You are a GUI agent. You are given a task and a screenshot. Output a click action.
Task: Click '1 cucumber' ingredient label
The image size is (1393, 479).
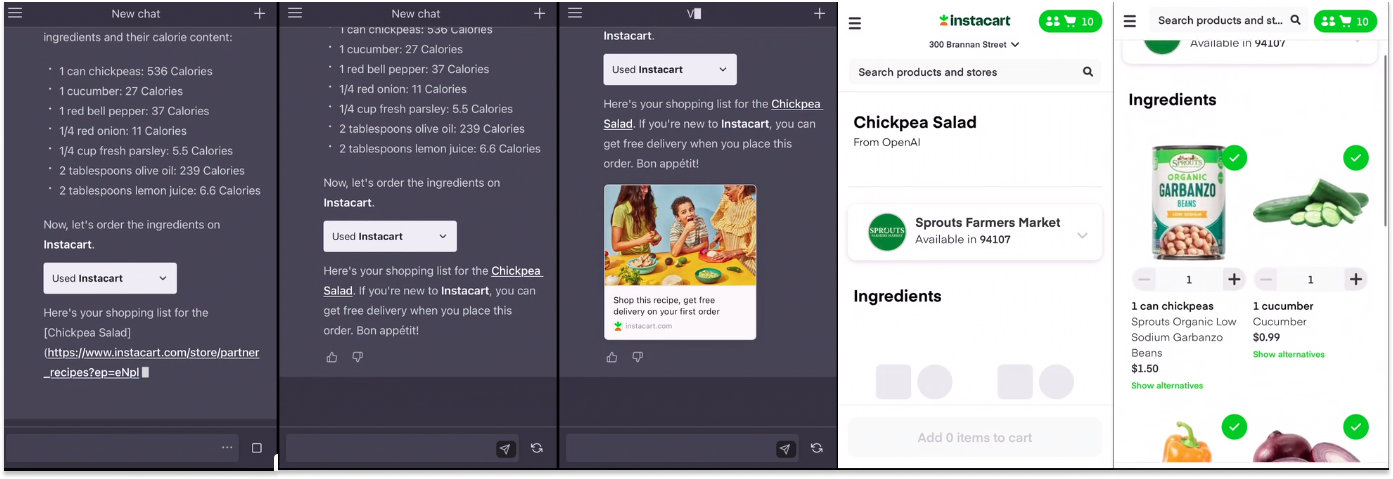(x=1283, y=306)
